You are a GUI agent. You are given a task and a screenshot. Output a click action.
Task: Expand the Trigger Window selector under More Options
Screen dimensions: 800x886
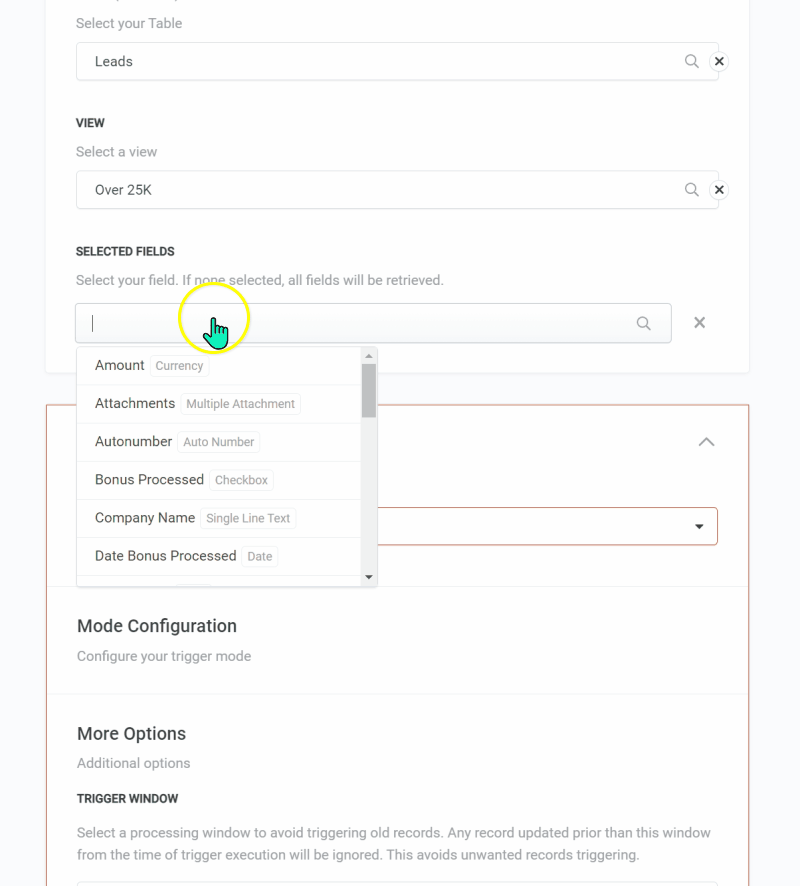click(x=400, y=880)
